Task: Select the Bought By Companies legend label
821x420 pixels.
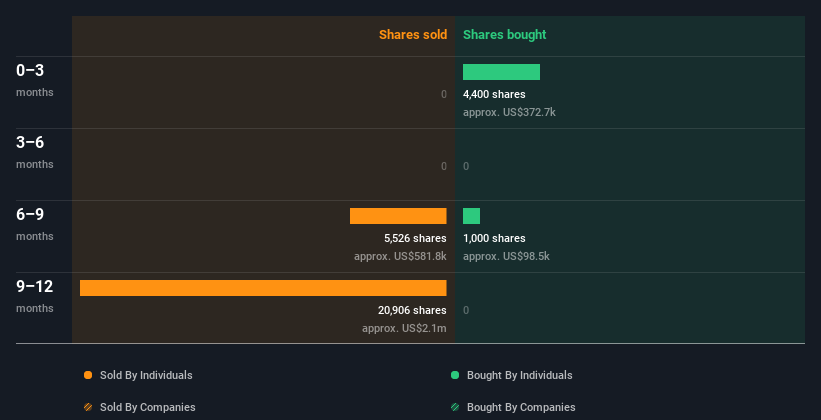Action: 521,407
